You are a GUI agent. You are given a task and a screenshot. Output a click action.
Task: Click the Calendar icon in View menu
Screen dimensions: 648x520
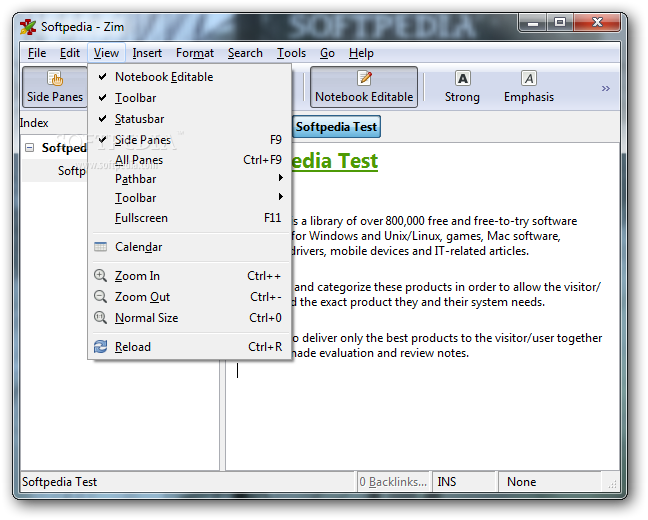pos(100,247)
